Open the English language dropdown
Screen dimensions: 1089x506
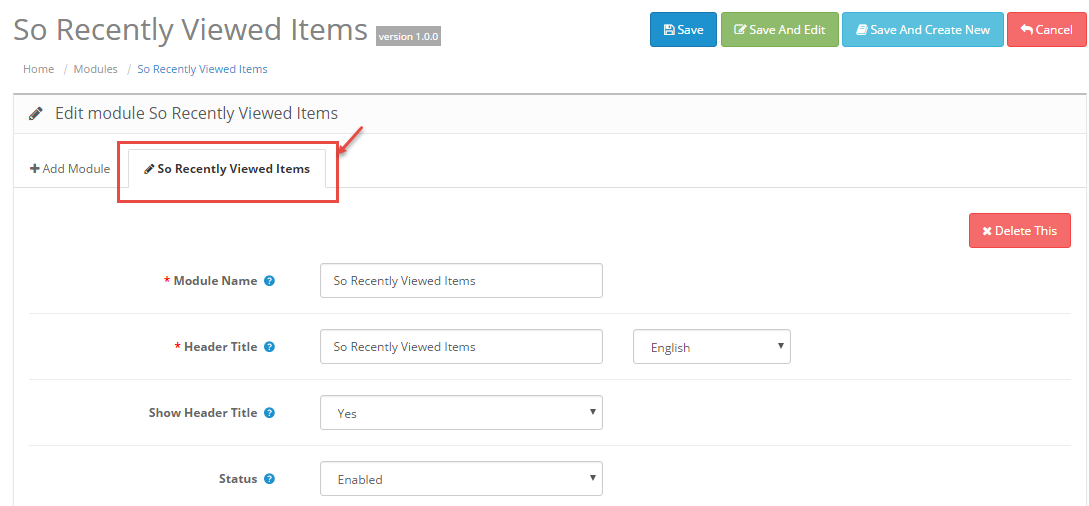tap(712, 348)
